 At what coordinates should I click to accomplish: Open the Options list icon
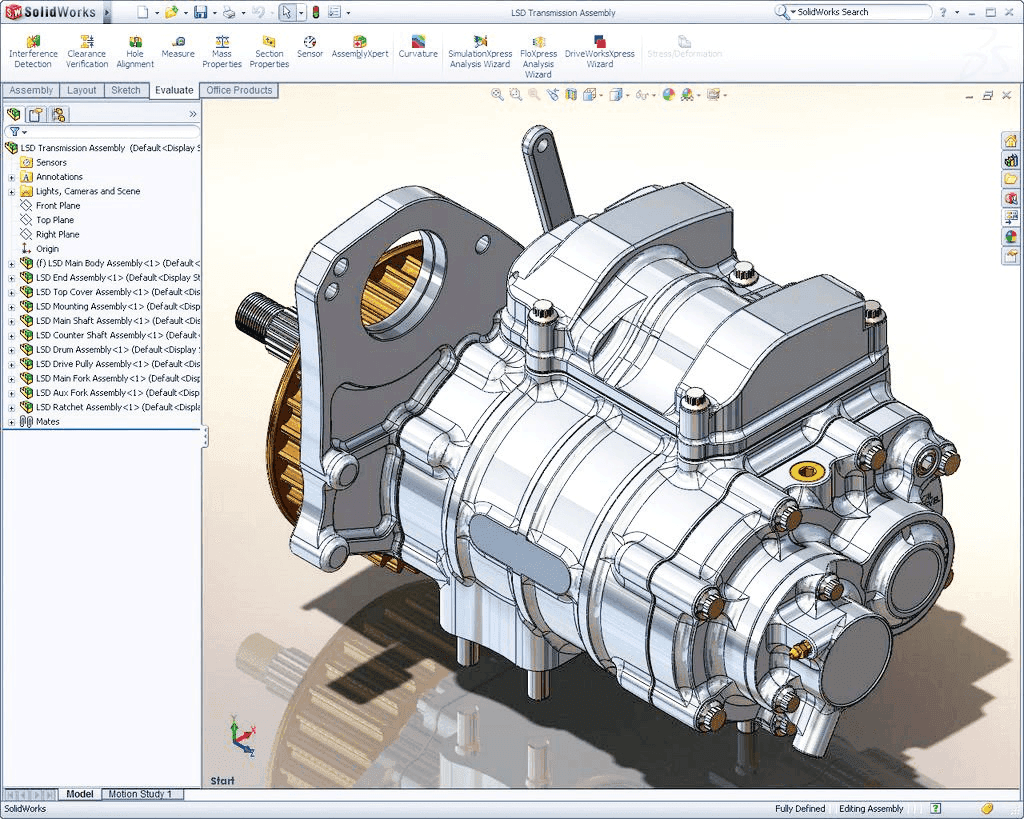(x=334, y=12)
